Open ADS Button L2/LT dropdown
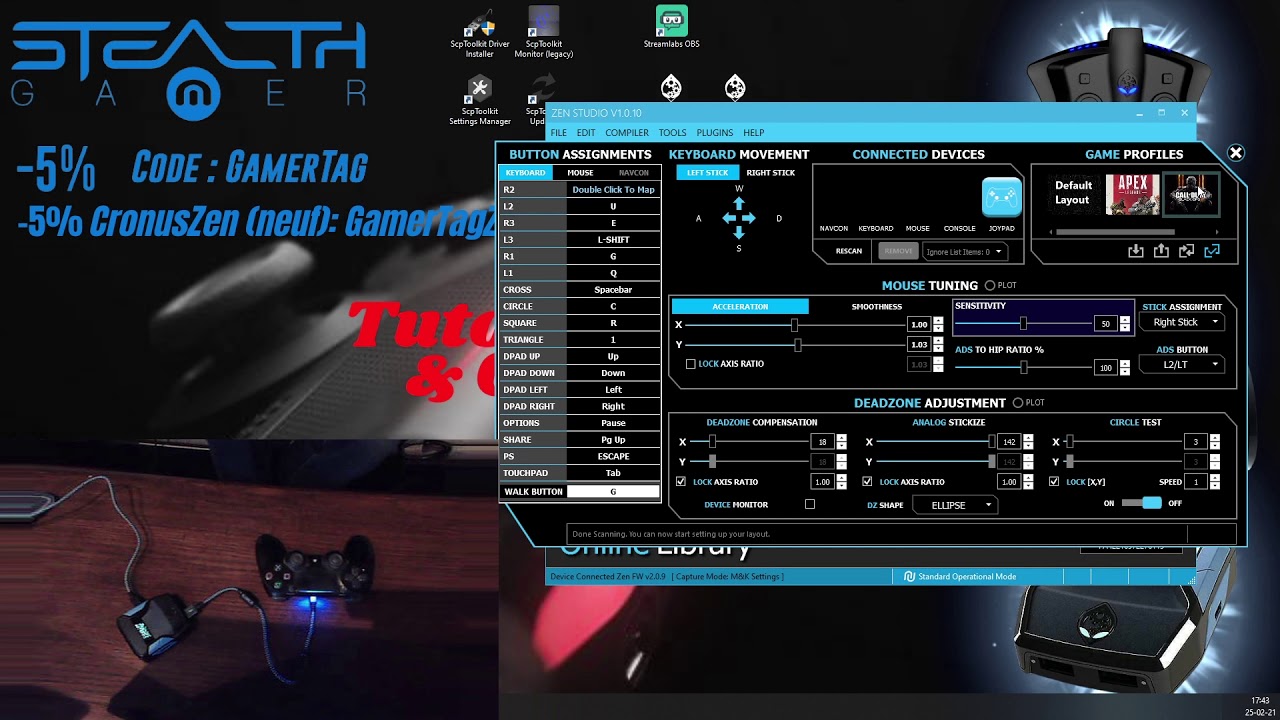This screenshot has height=720, width=1280. point(1184,365)
